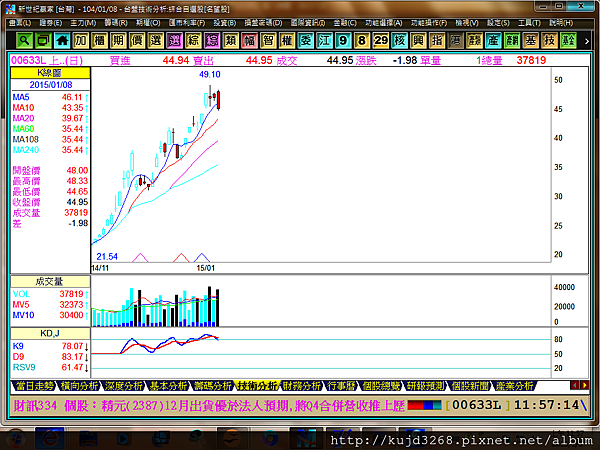Click the 基 toolbar icon
This screenshot has height=450, width=600.
530,41
